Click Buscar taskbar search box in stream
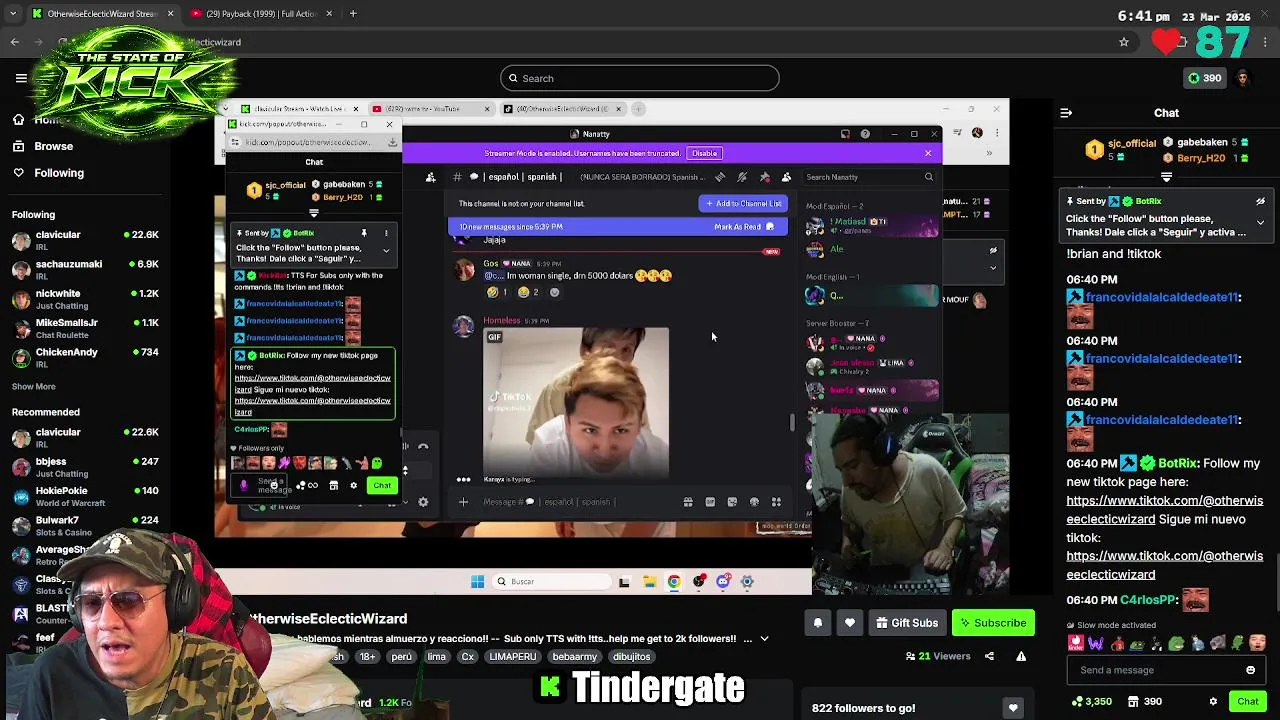Screen dimensions: 1280x720 pyautogui.click(x=550, y=581)
